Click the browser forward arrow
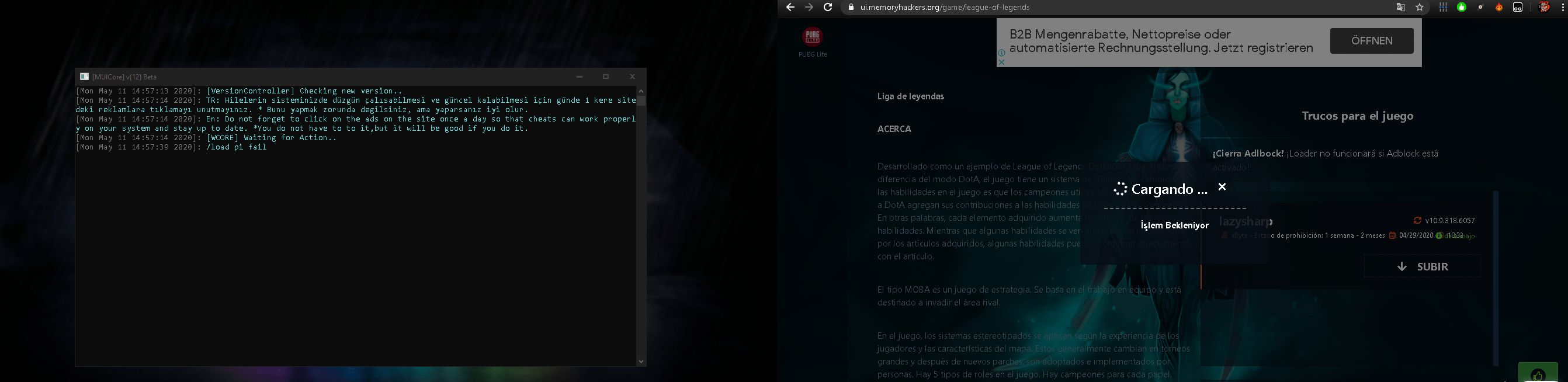Viewport: 1568px width, 382px height. click(809, 7)
